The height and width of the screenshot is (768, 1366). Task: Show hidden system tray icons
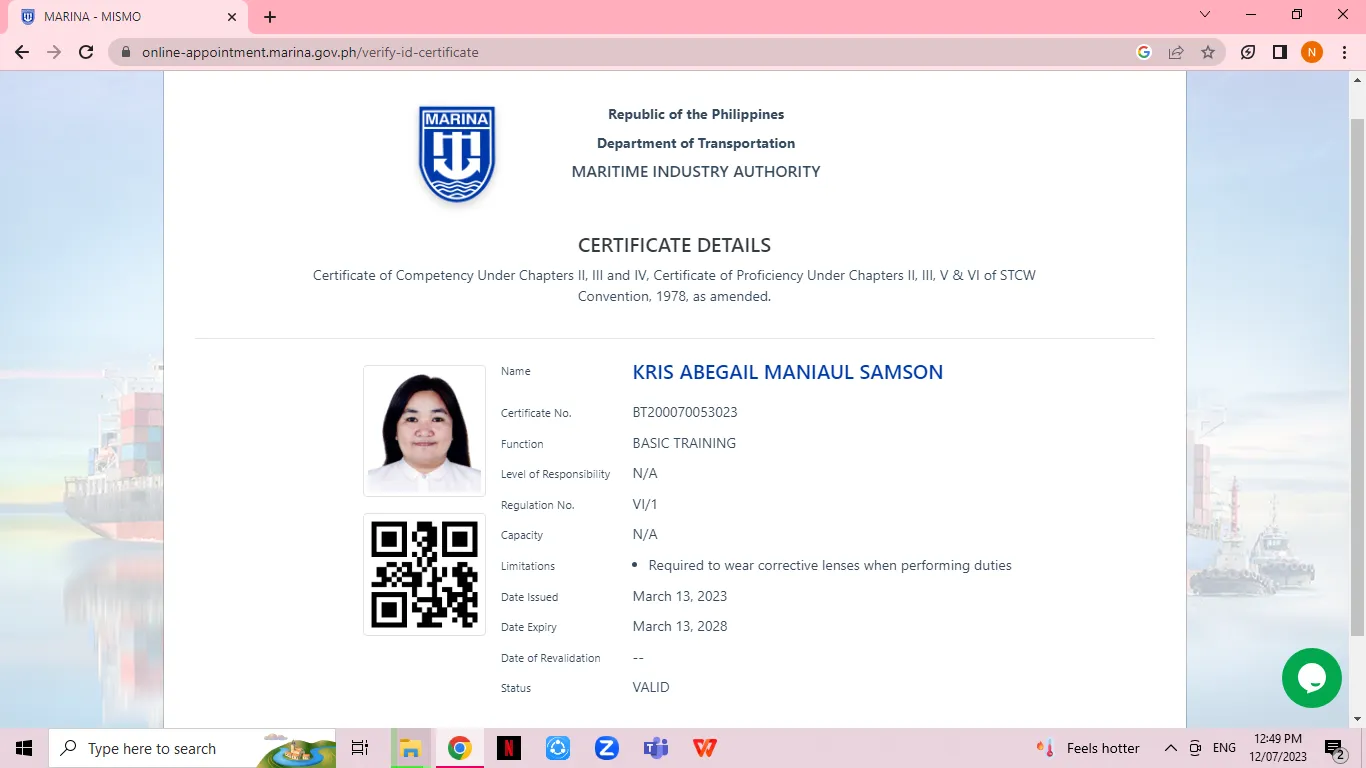coord(1170,748)
